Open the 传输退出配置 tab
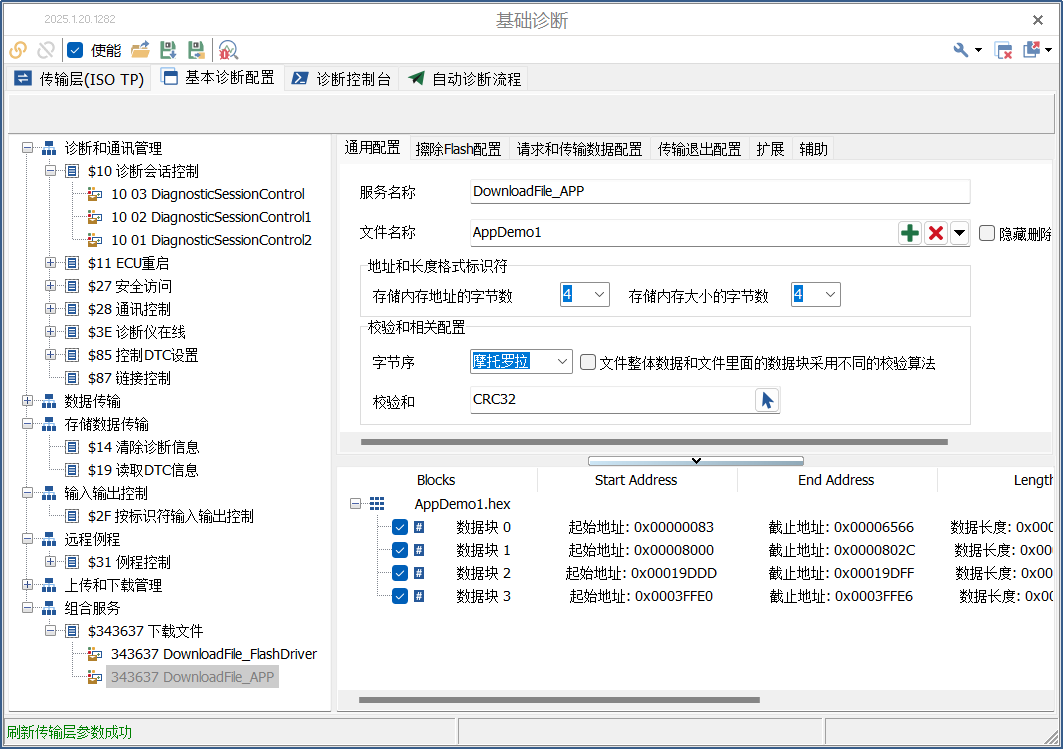This screenshot has height=749, width=1063. pos(700,149)
